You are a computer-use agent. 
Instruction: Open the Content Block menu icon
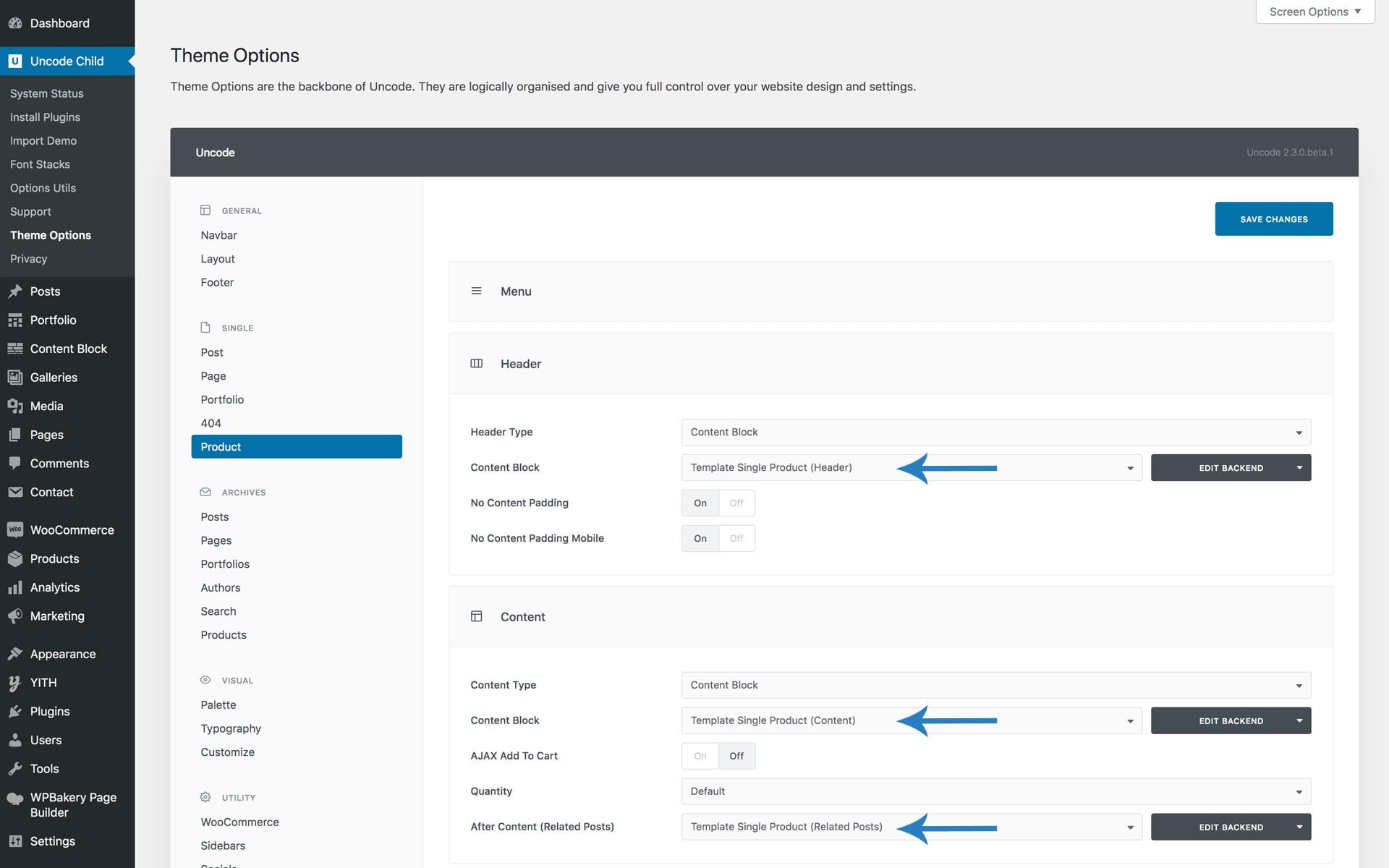click(x=14, y=349)
